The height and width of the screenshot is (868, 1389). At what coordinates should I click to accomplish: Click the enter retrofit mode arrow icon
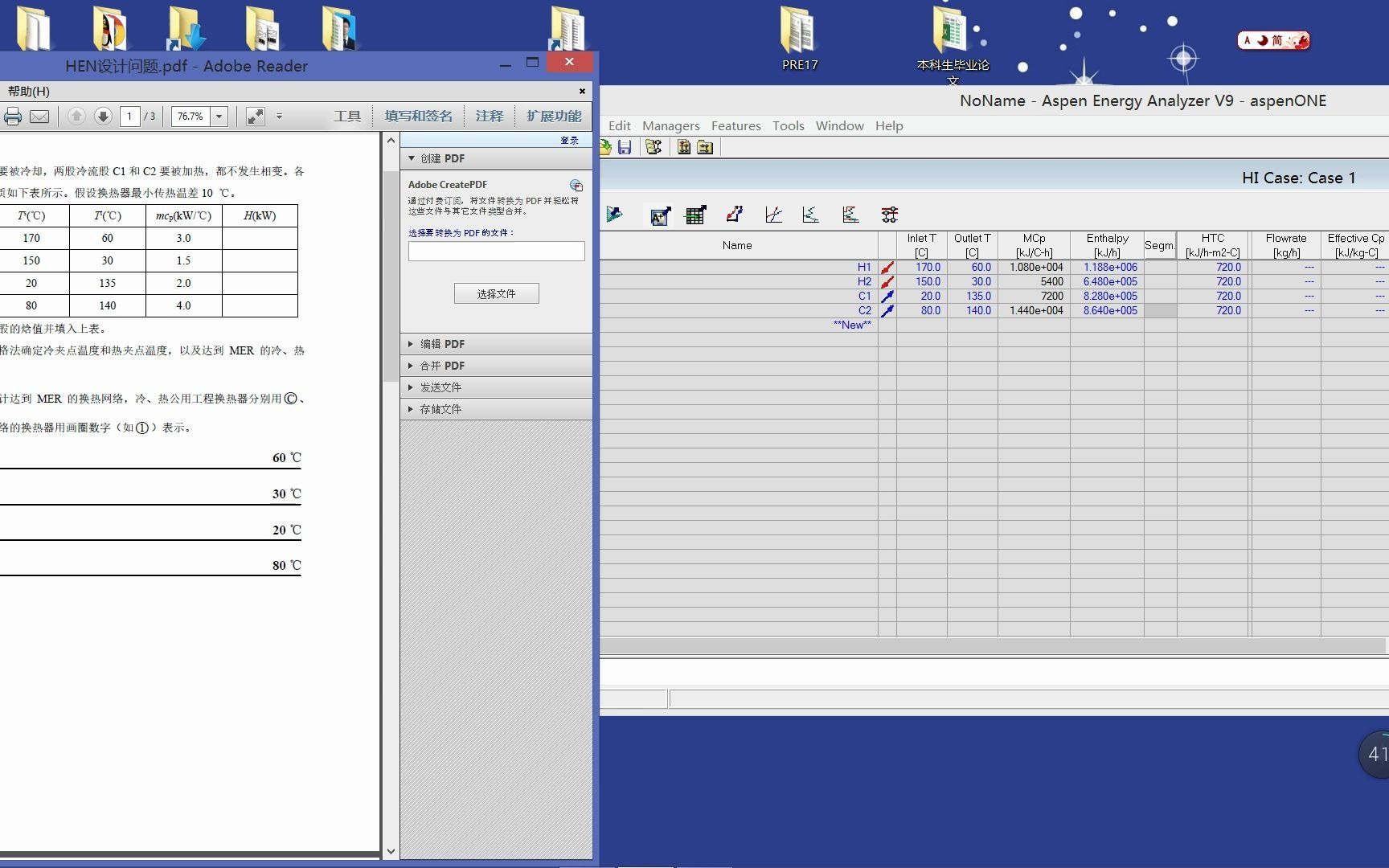click(614, 215)
